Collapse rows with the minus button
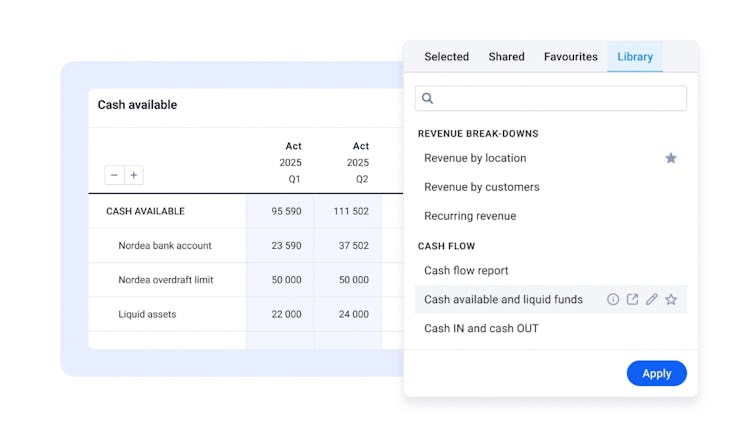Image resolution: width=750 pixels, height=422 pixels. pyautogui.click(x=114, y=175)
